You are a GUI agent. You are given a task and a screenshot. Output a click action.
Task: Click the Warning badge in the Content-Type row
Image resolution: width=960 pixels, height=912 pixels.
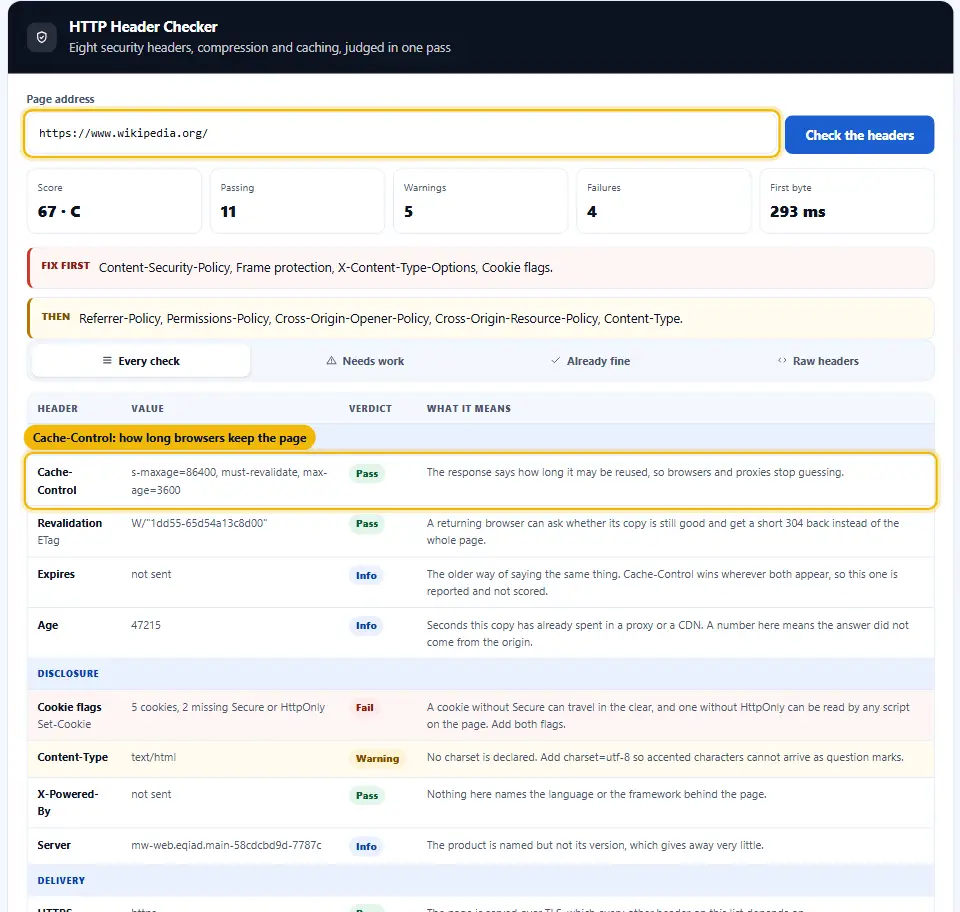[x=377, y=758]
